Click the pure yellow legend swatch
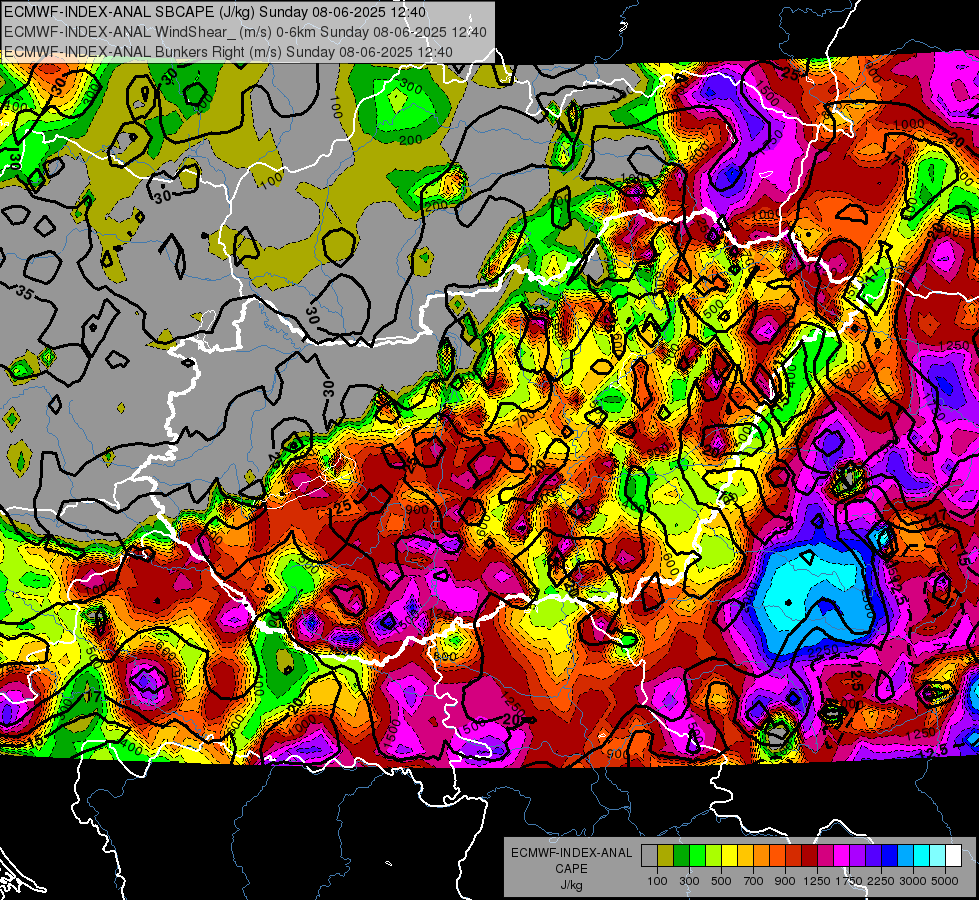Screen dimensions: 979x900 730,855
